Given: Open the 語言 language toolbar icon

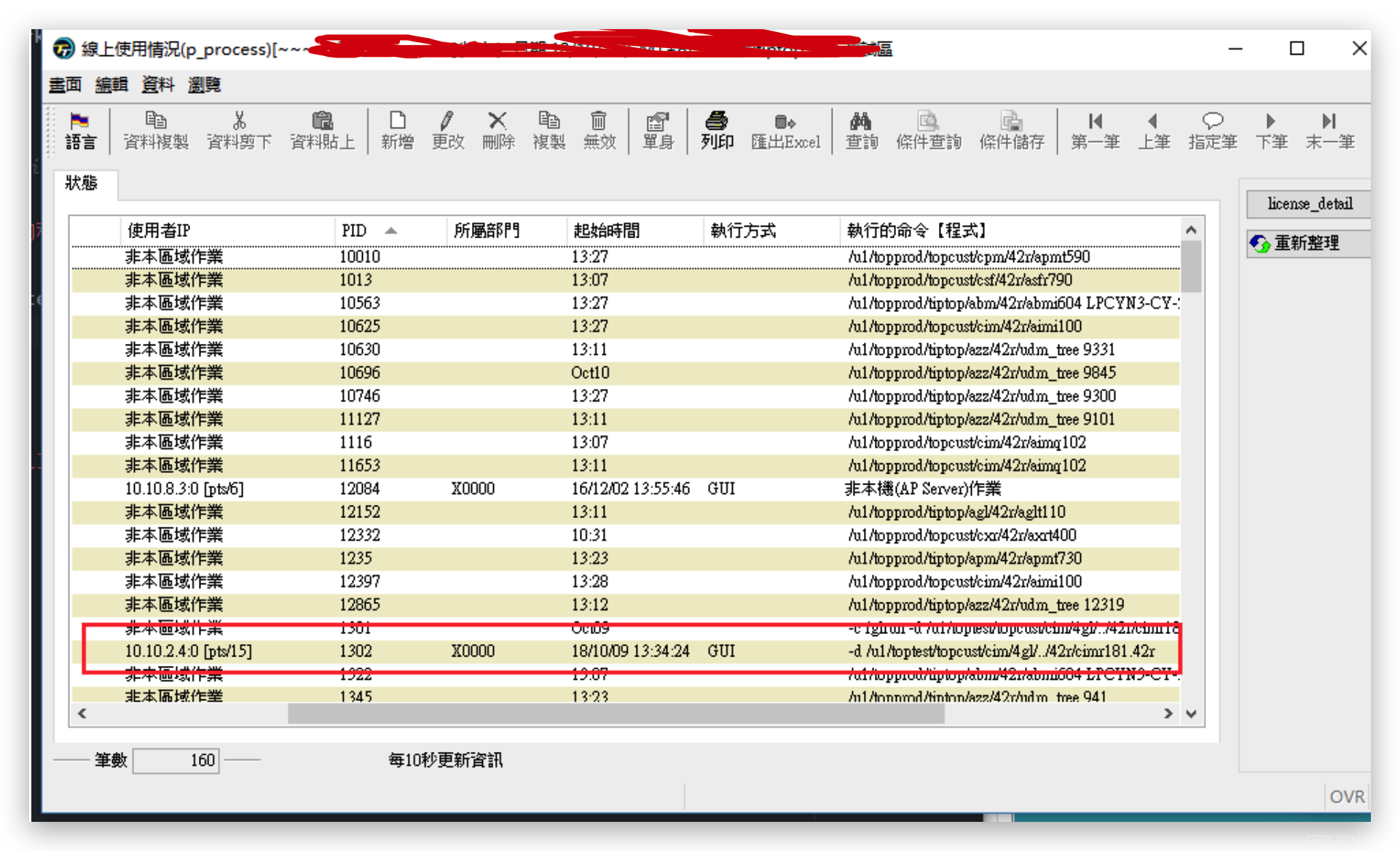Looking at the screenshot, I should (x=80, y=130).
